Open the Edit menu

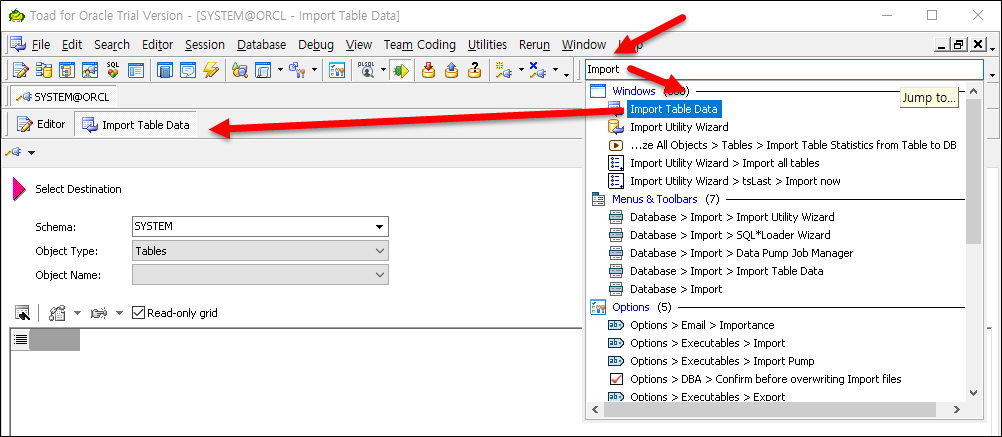tap(72, 45)
